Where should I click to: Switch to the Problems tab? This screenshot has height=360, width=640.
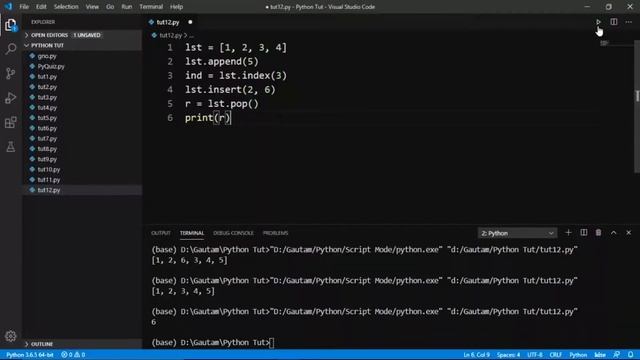point(276,233)
